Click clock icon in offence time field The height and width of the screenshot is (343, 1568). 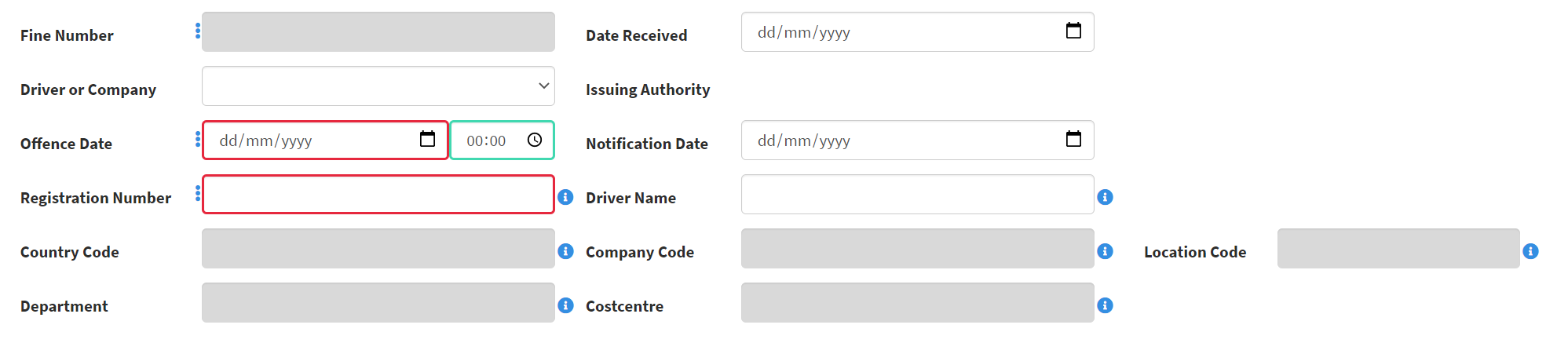click(x=535, y=140)
